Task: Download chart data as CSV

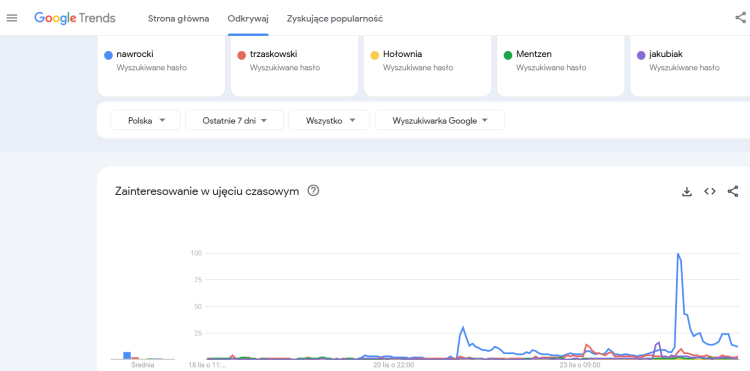Action: point(687,192)
